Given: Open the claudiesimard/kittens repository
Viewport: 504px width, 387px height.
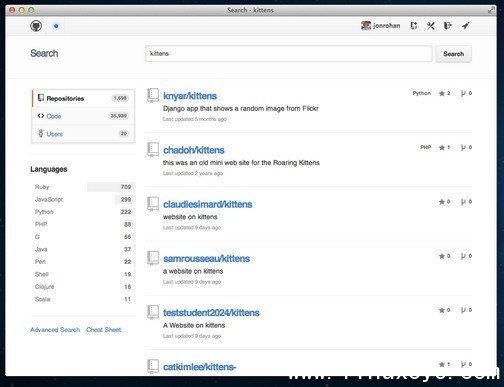Looking at the screenshot, I should 208,204.
